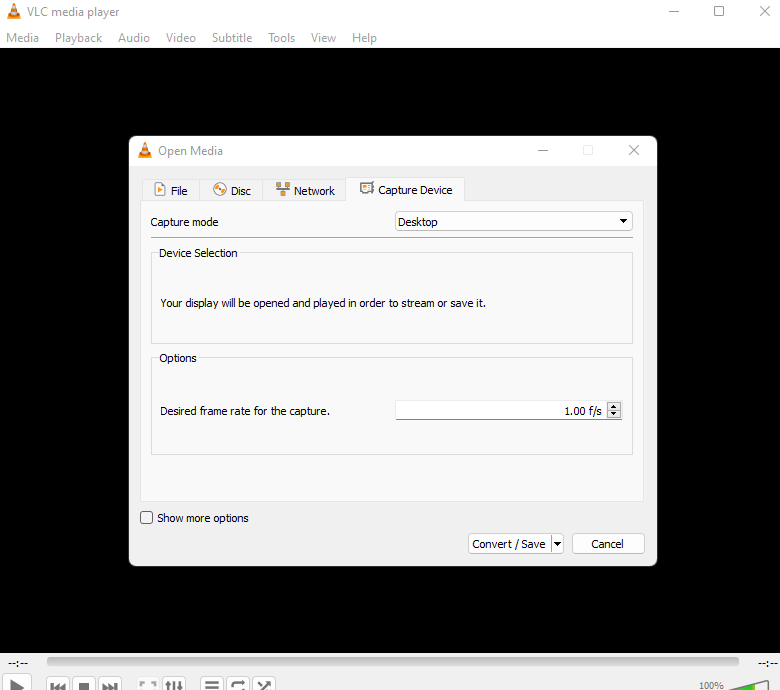The image size is (780, 690).
Task: Click the Convert / Save button
Action: coord(509,544)
